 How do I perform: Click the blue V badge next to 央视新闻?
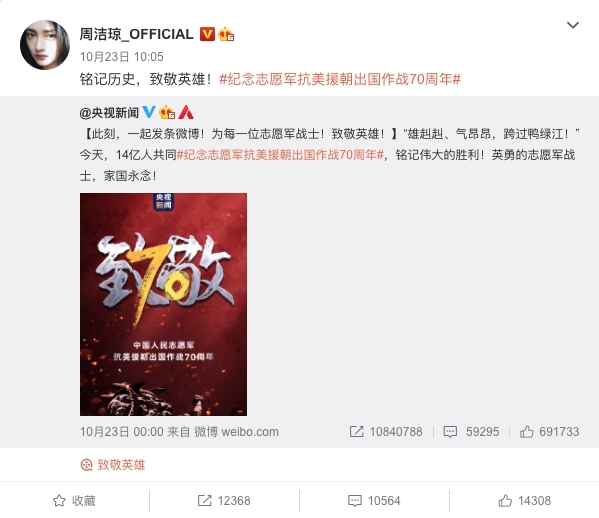pos(149,112)
